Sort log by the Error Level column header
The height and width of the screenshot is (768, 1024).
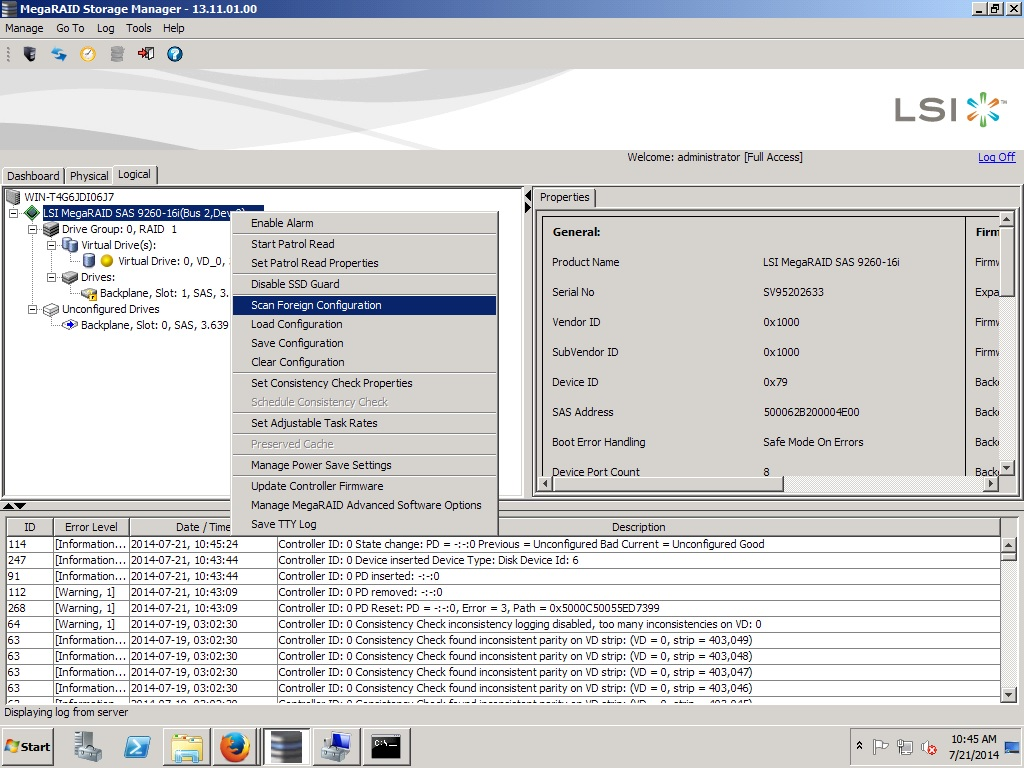click(91, 527)
